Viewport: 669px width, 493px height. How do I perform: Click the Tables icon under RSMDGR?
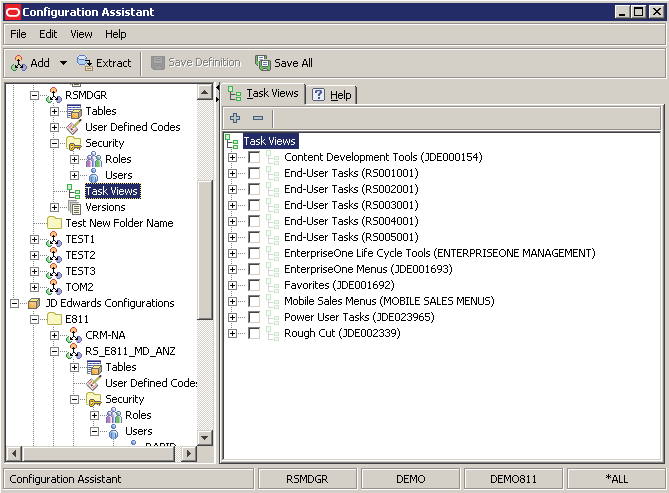coord(74,111)
